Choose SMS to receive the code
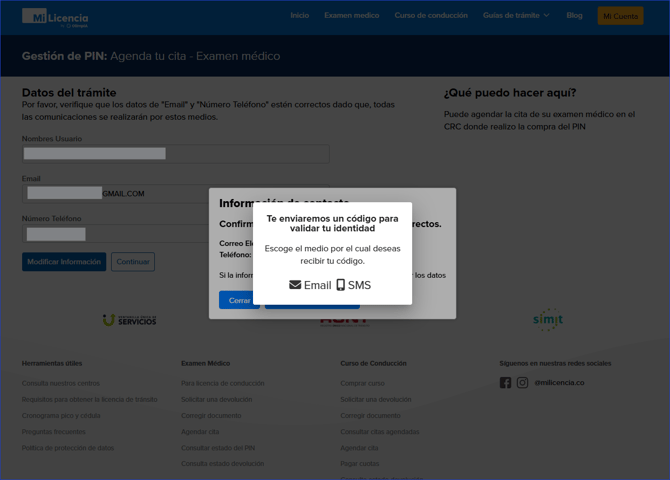 pyautogui.click(x=353, y=285)
